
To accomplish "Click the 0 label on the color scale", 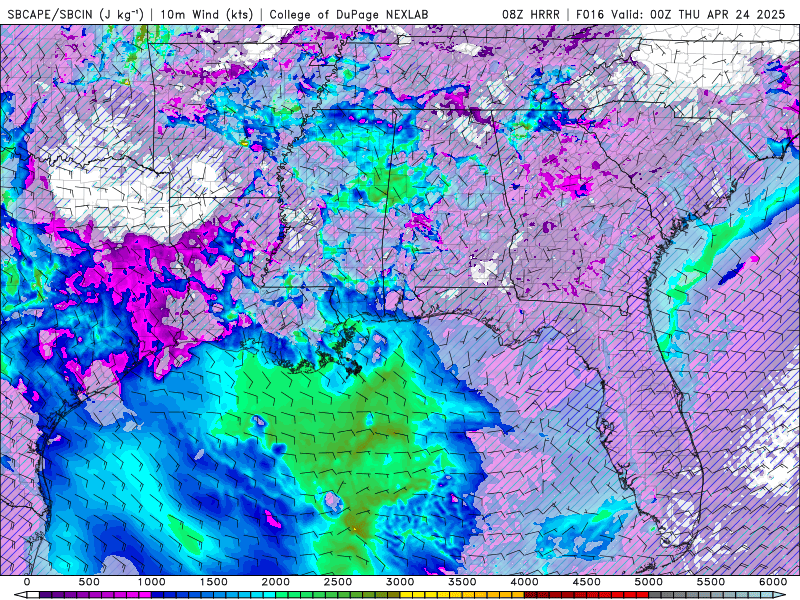I will click(27, 582).
